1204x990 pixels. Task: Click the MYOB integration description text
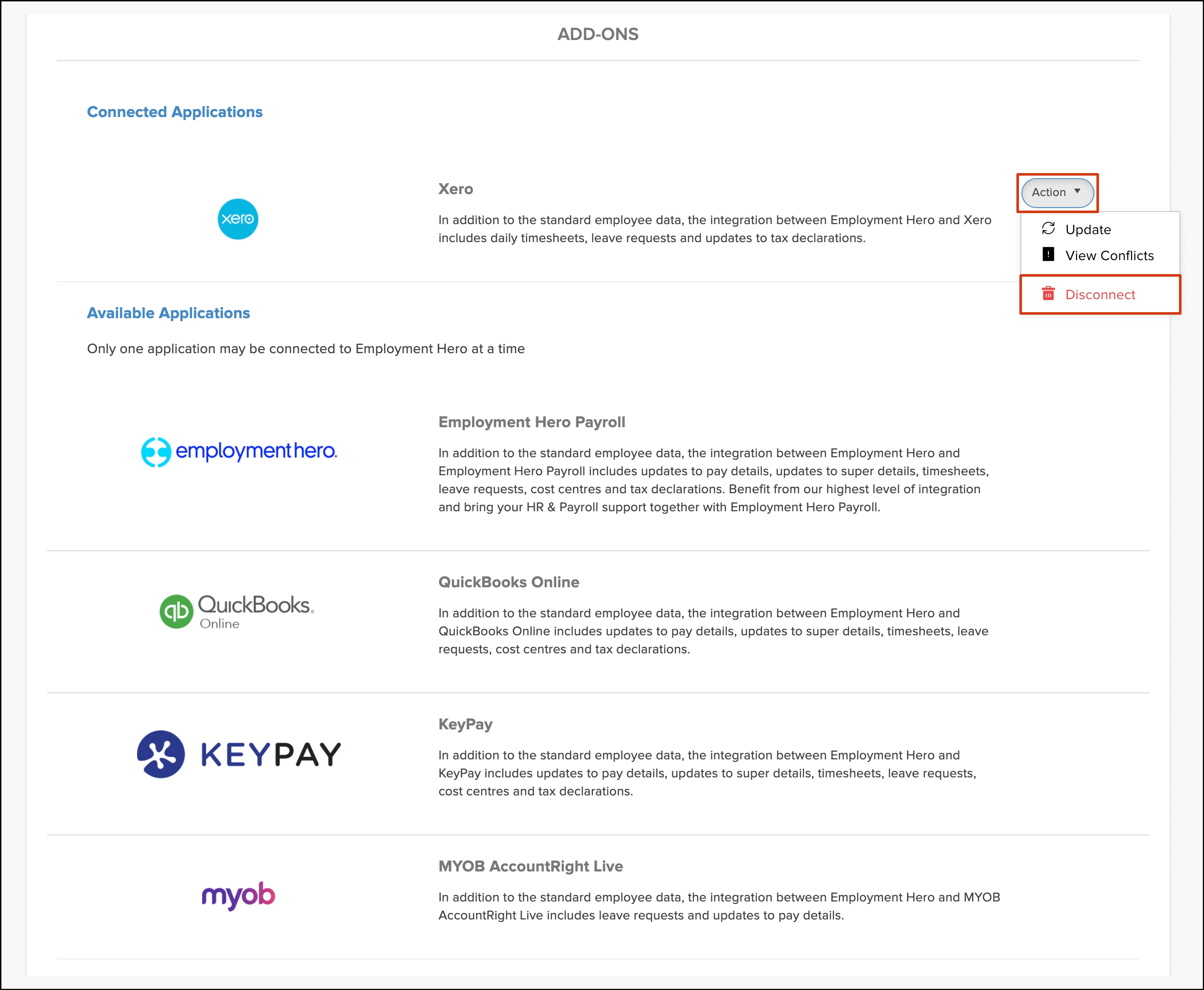719,906
